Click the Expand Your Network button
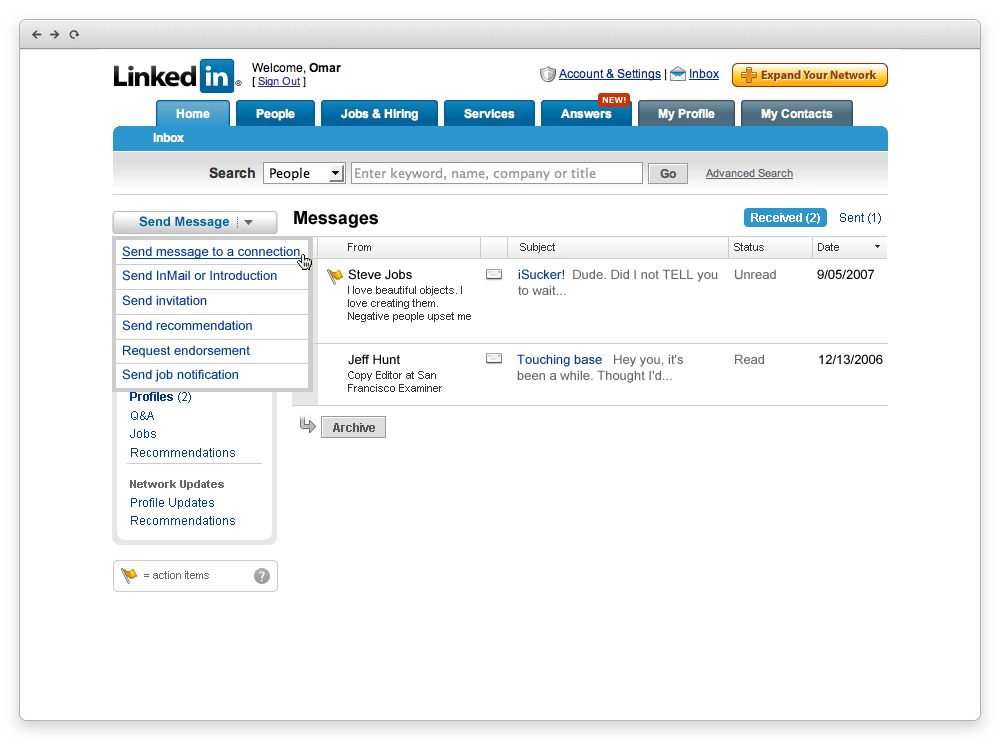1000x747 pixels. [810, 75]
